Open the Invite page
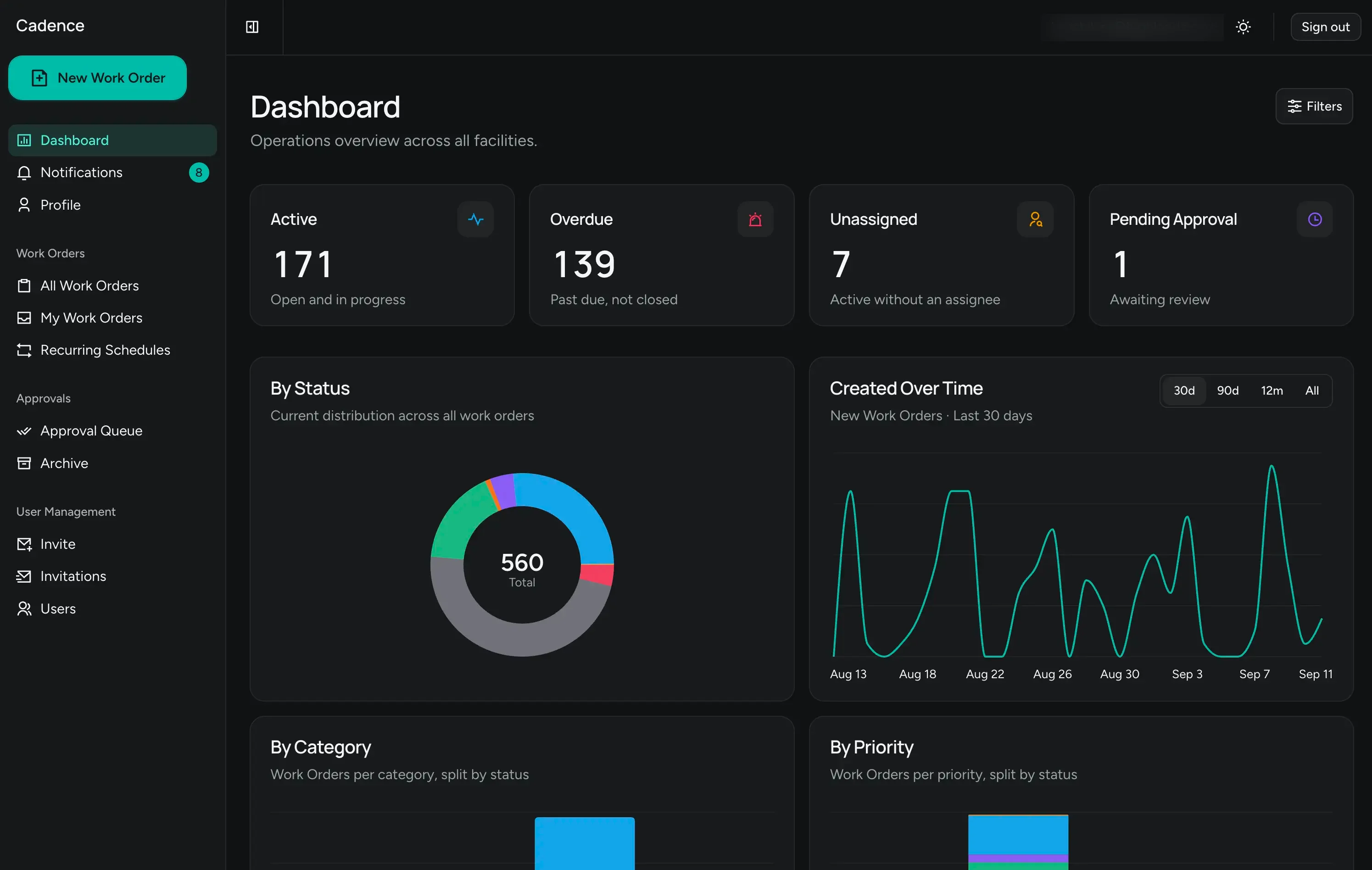The image size is (1372, 870). coord(112,544)
